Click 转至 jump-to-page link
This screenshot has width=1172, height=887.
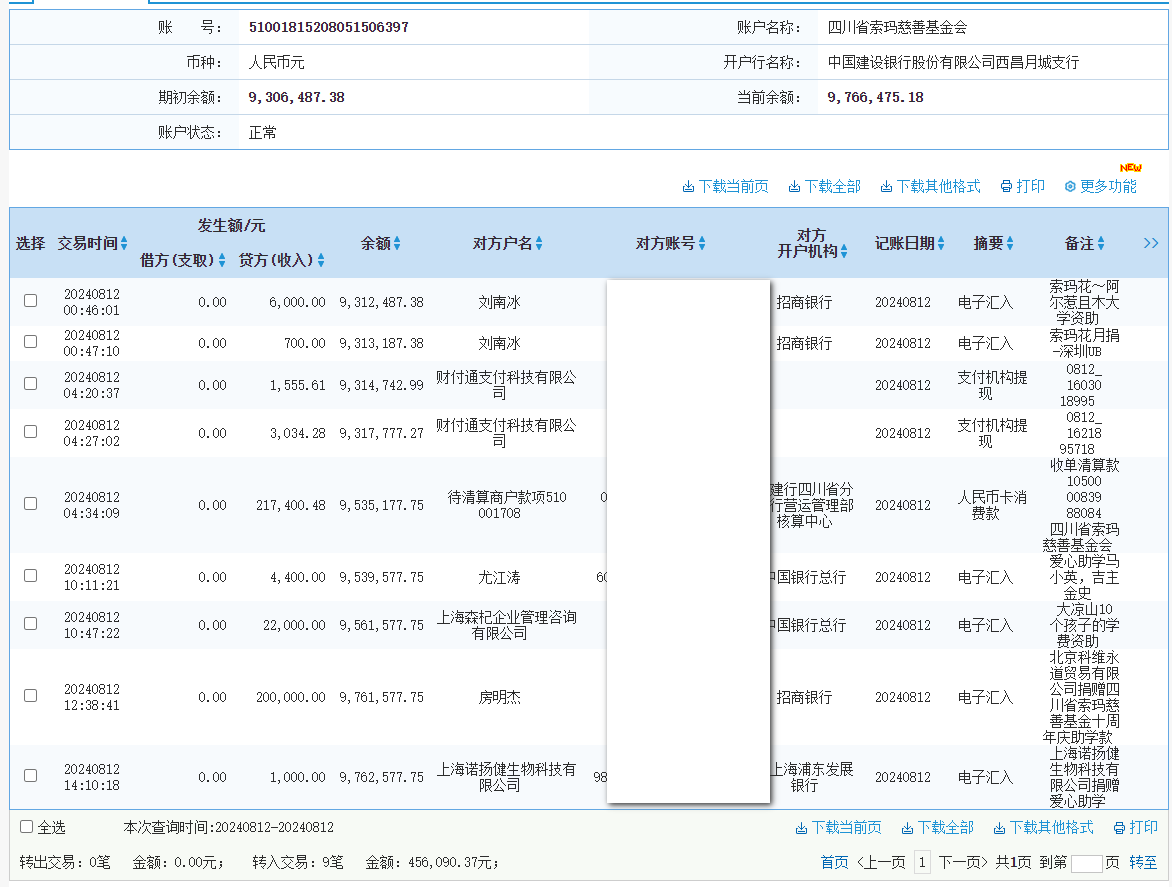pyautogui.click(x=1143, y=862)
